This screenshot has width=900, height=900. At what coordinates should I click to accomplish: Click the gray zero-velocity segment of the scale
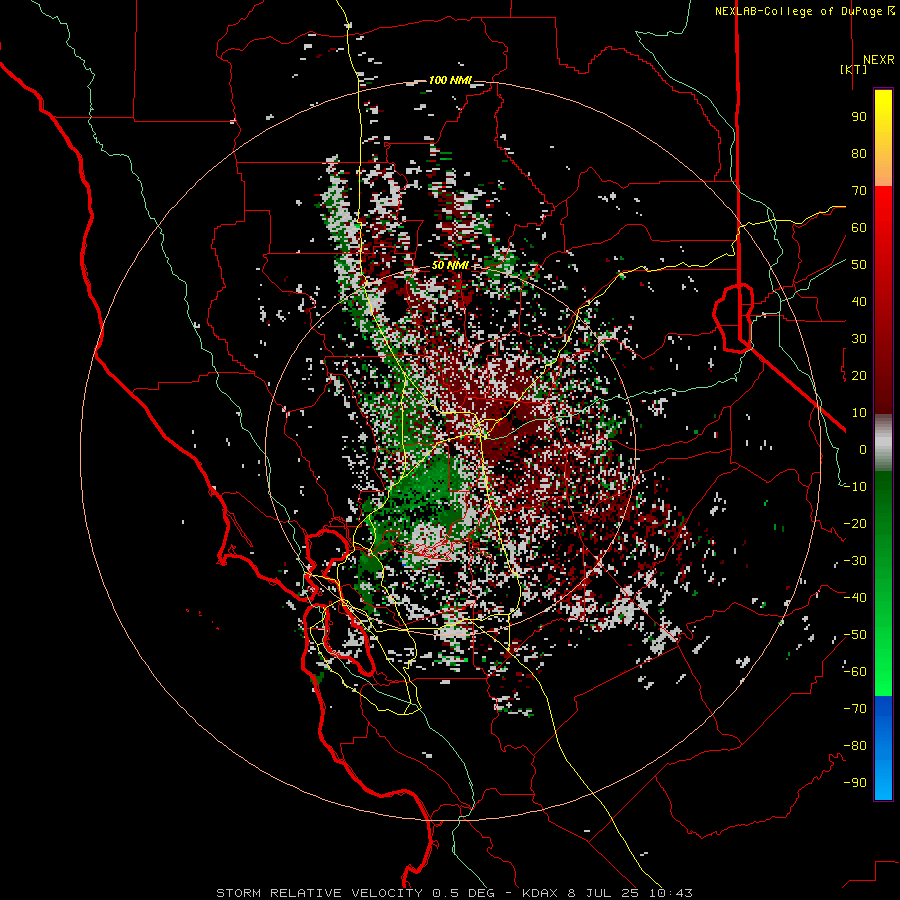[883, 443]
